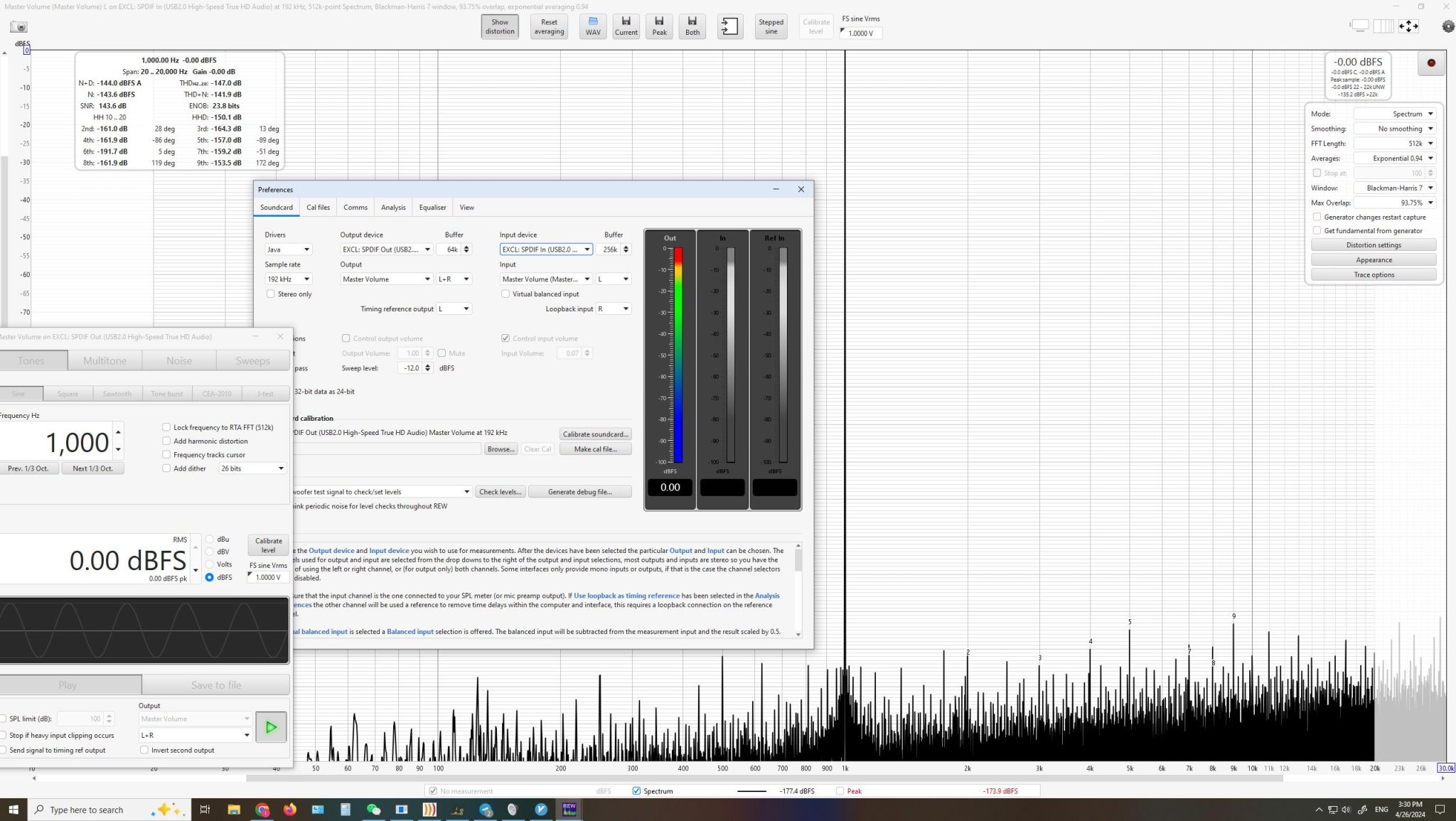Toggle Lock frequency to RTA FFT

pos(166,427)
